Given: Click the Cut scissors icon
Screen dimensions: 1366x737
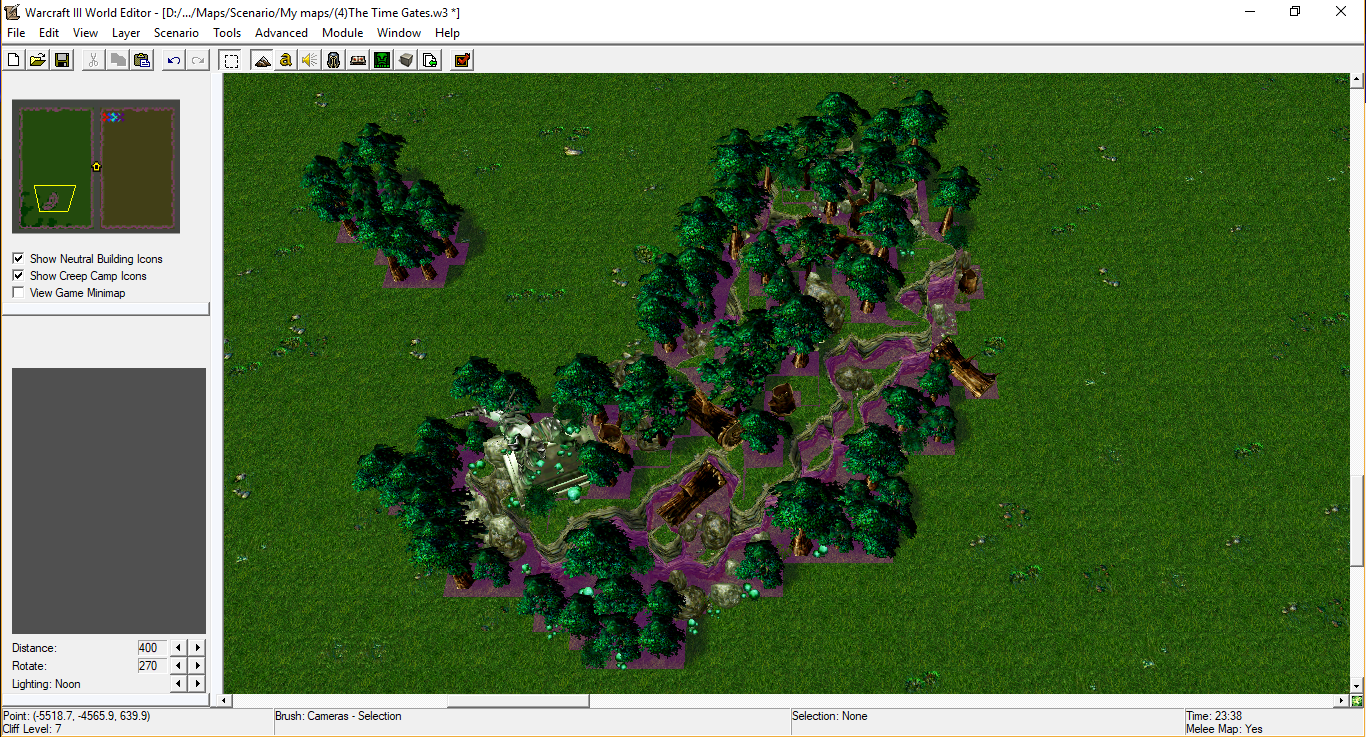Looking at the screenshot, I should (x=93, y=60).
